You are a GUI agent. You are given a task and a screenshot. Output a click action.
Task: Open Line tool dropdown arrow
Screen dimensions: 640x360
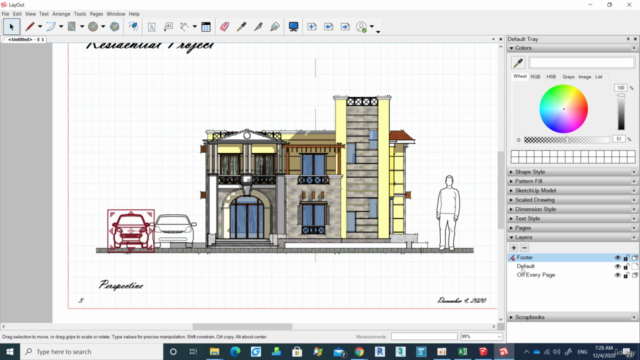[x=40, y=27]
